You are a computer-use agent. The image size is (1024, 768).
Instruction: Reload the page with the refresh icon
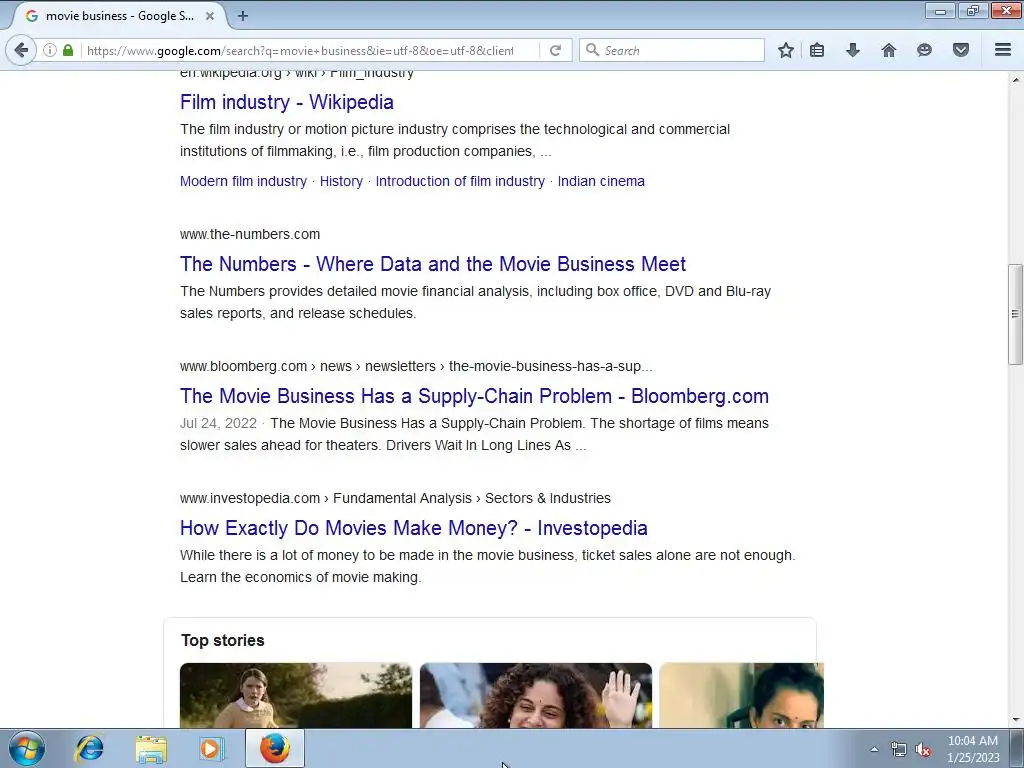tap(555, 50)
